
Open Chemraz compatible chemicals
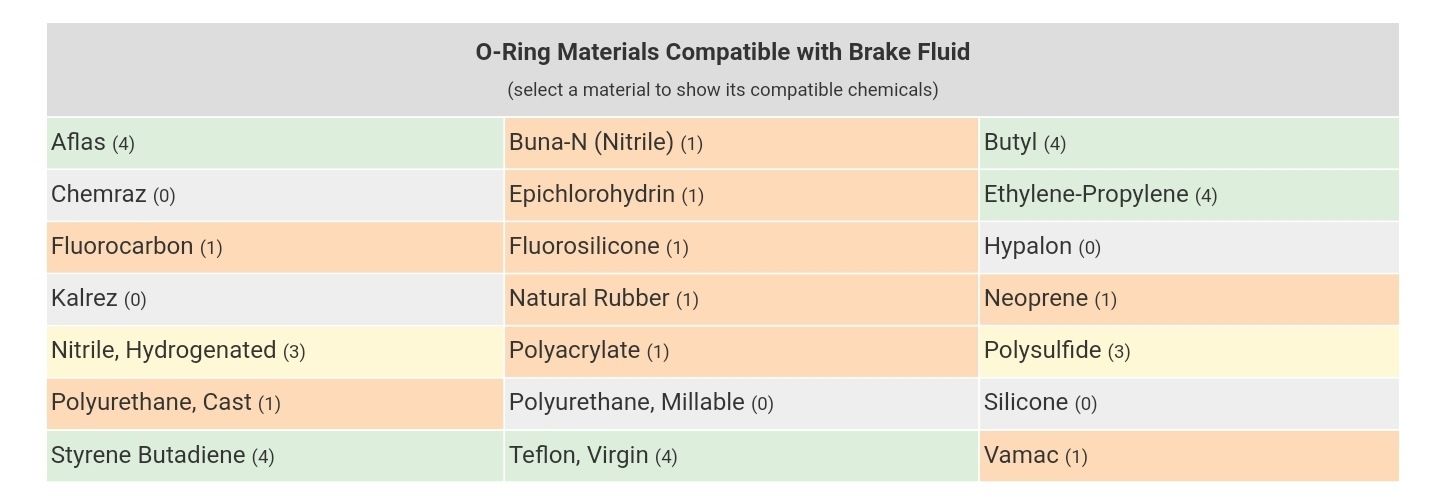[x=275, y=195]
